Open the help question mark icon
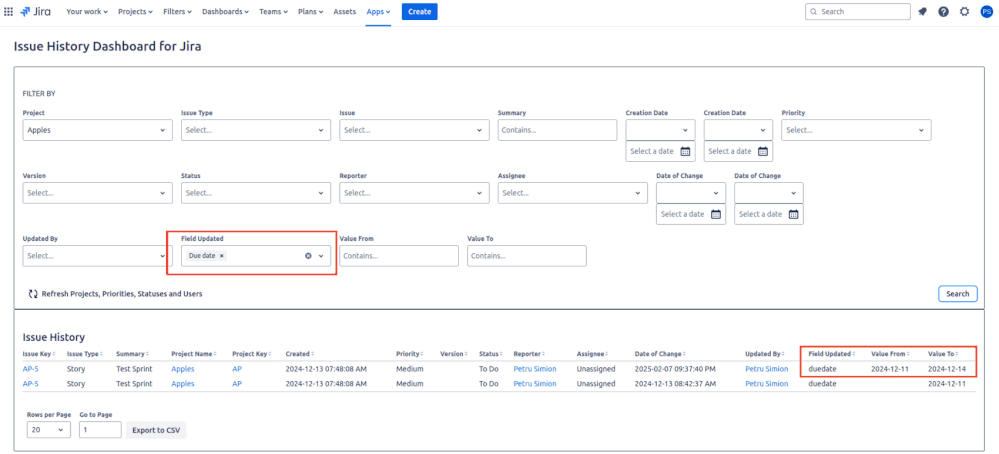Image resolution: width=999 pixels, height=454 pixels. pos(944,11)
